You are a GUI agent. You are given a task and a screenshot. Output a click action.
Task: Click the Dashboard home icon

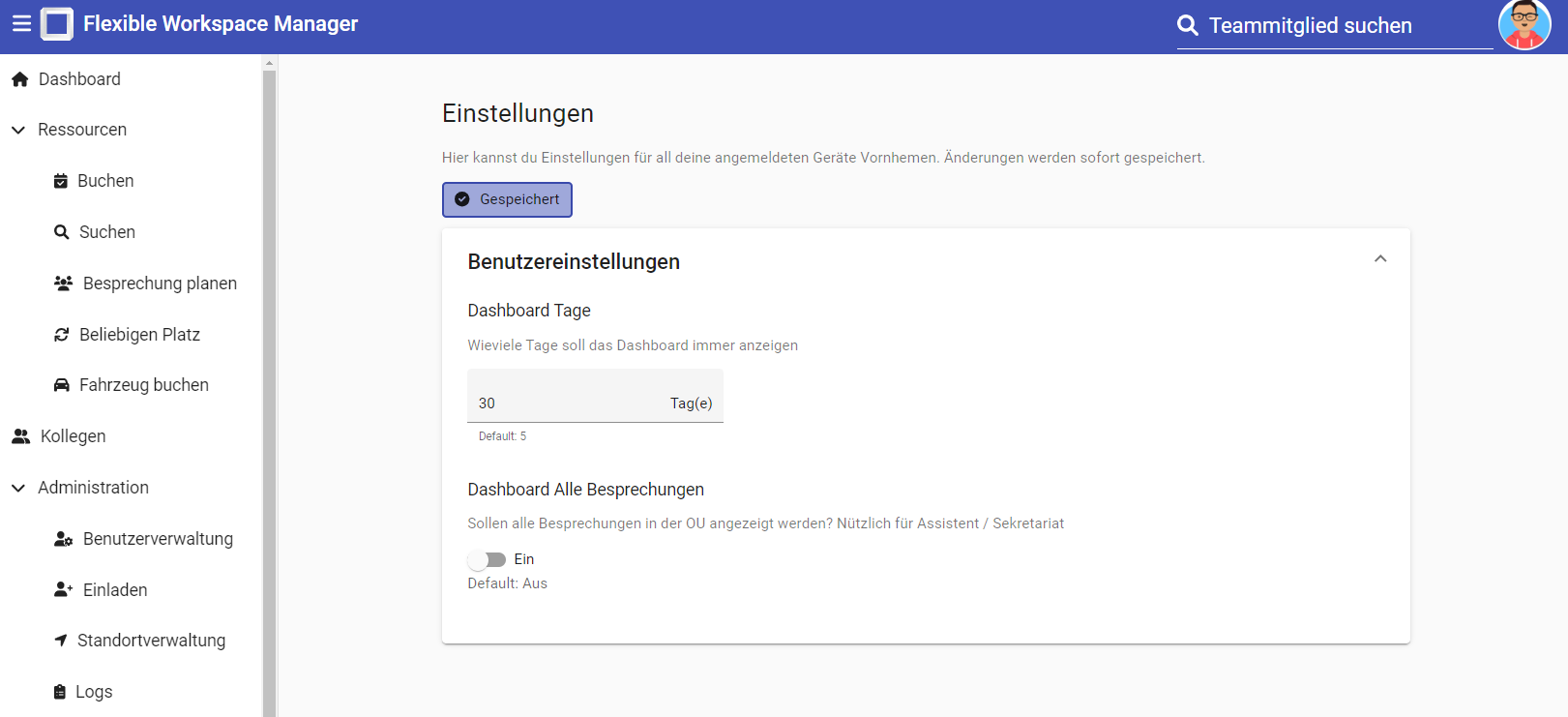click(19, 79)
